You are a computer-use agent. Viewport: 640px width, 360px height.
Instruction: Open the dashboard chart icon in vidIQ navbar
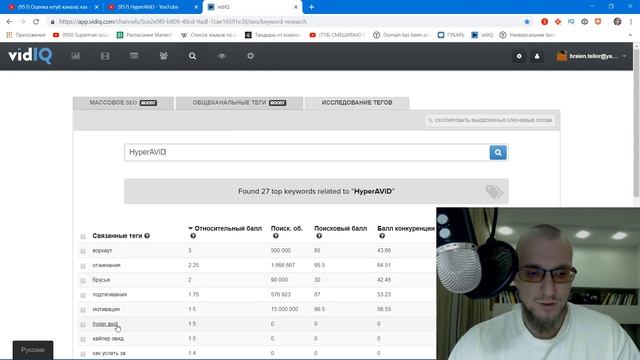[x=76, y=56]
